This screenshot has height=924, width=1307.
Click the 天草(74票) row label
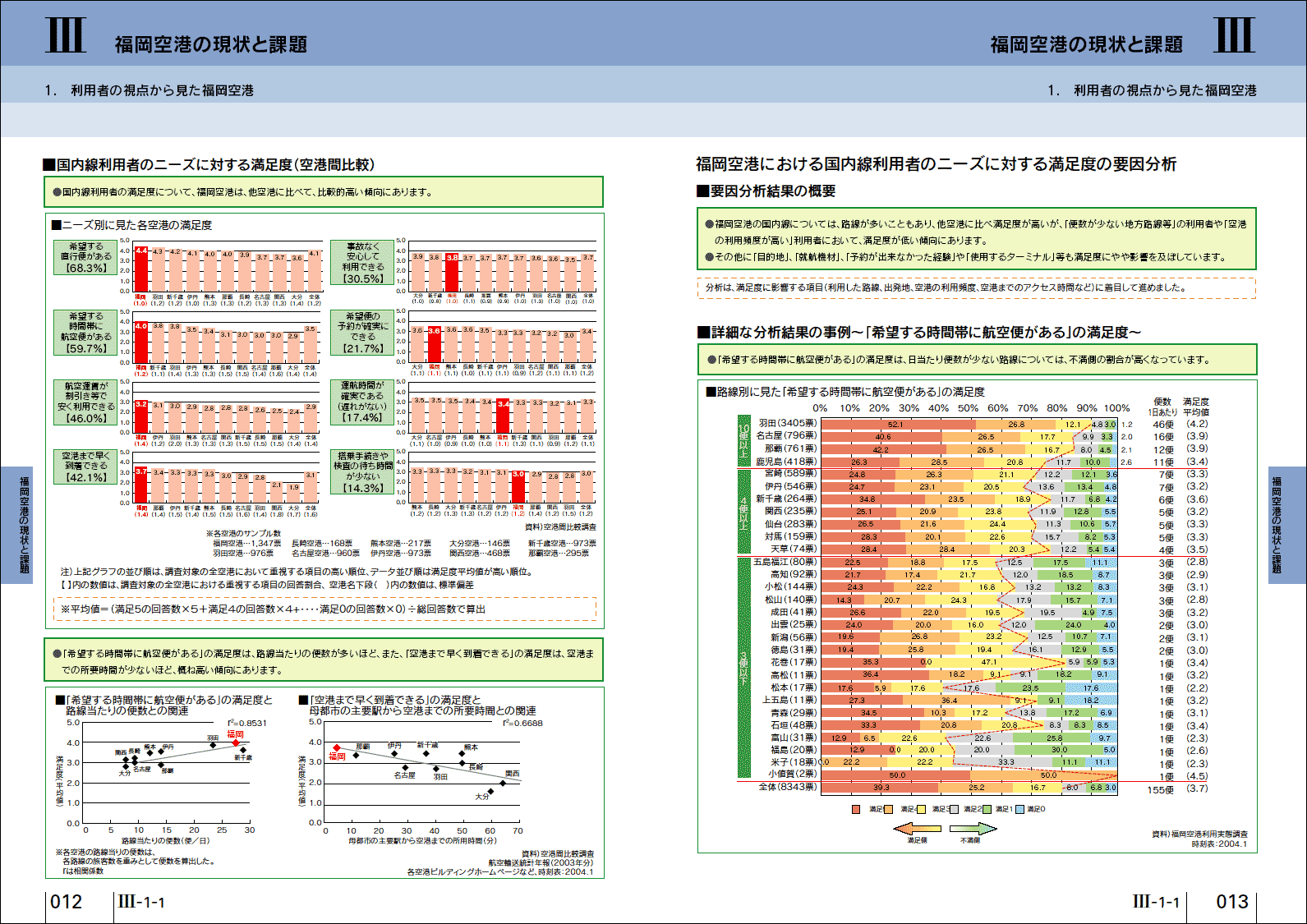point(794,549)
